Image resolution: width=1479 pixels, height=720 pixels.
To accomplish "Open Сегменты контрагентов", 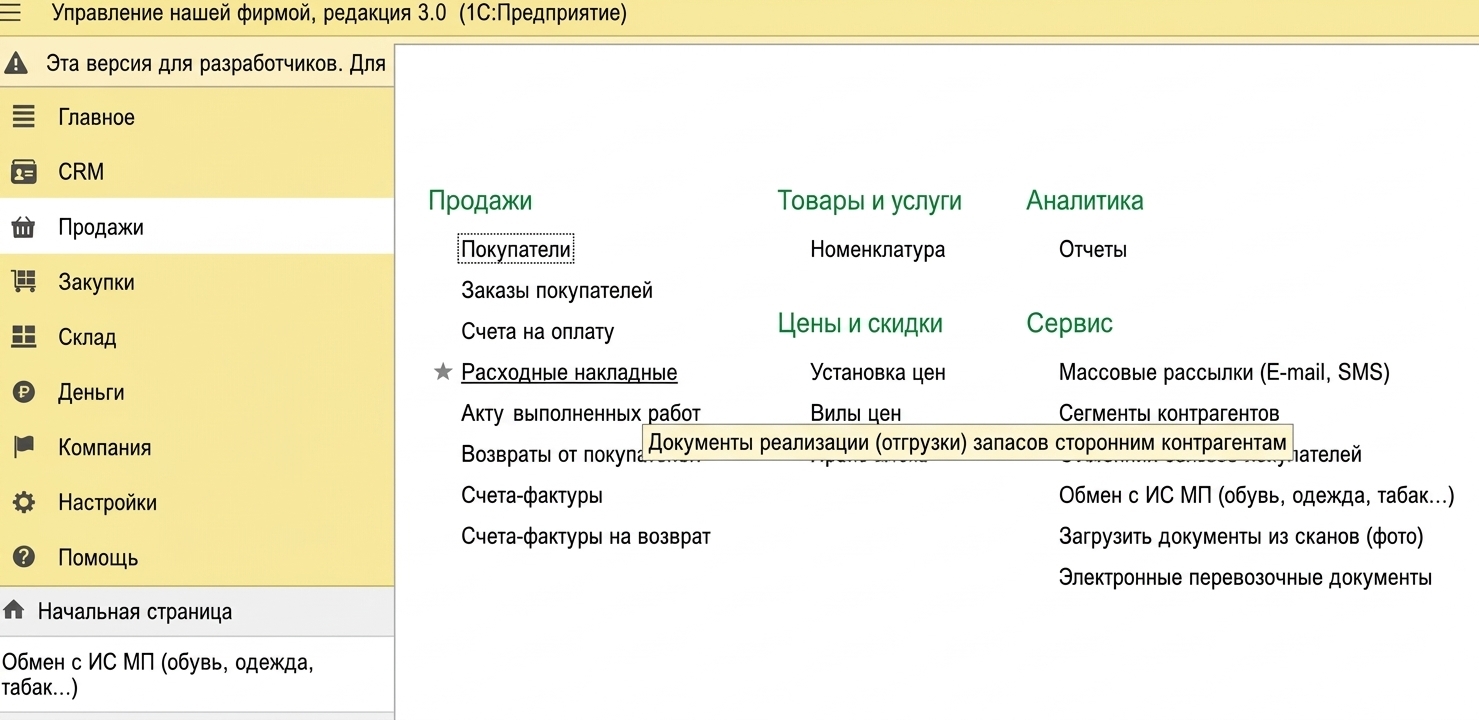I will (x=1169, y=413).
